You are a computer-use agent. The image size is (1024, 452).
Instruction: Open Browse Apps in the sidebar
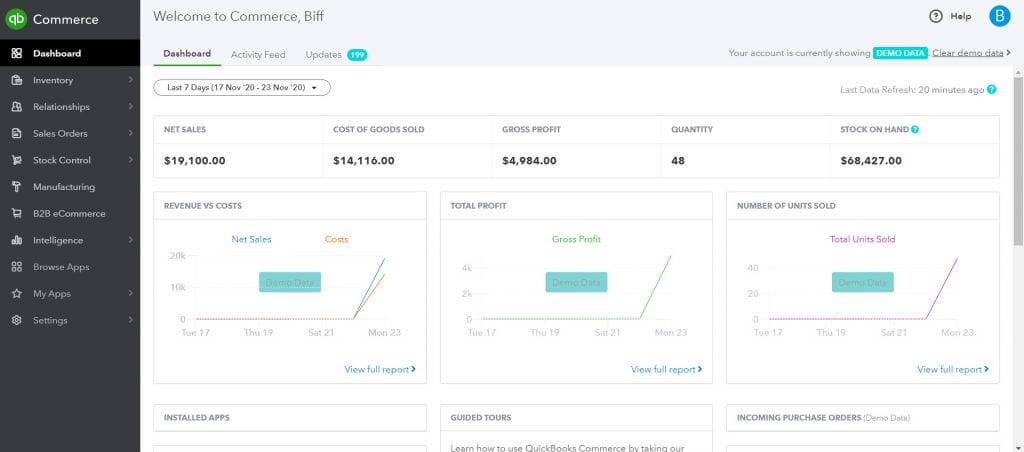[70, 267]
